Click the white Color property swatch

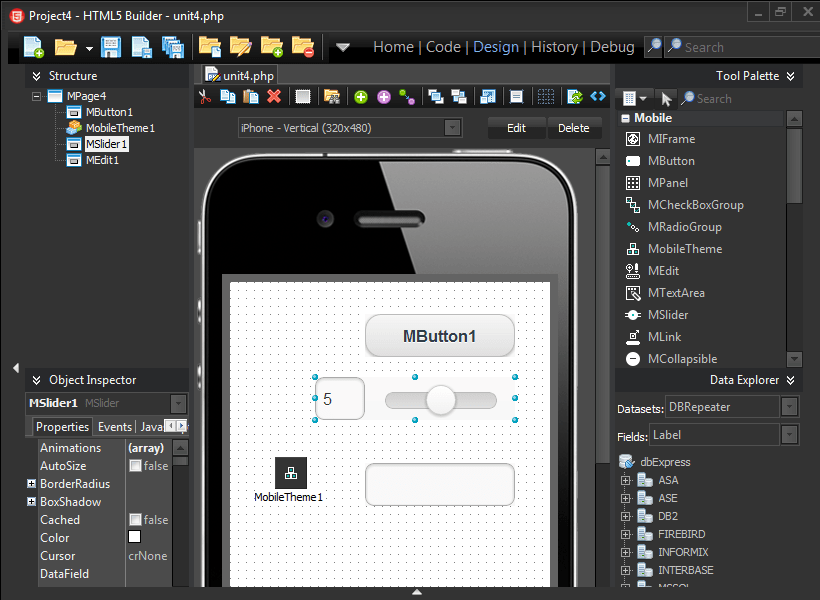tap(134, 537)
